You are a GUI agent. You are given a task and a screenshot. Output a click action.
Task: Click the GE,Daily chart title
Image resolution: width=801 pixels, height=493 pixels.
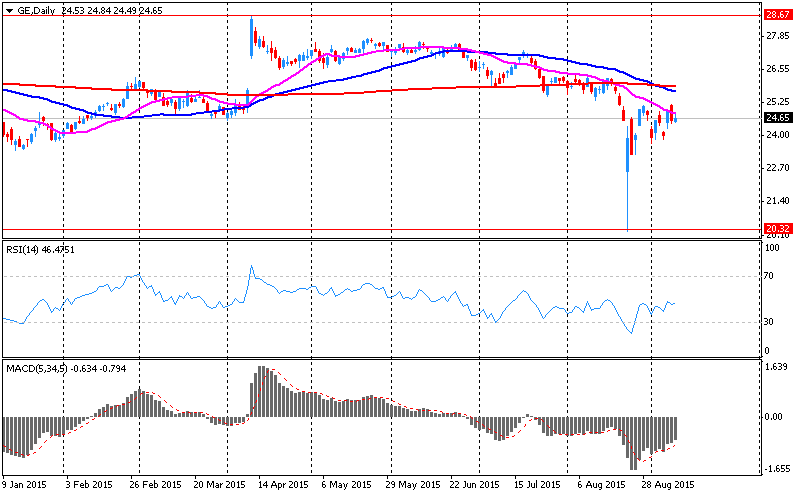coord(36,10)
